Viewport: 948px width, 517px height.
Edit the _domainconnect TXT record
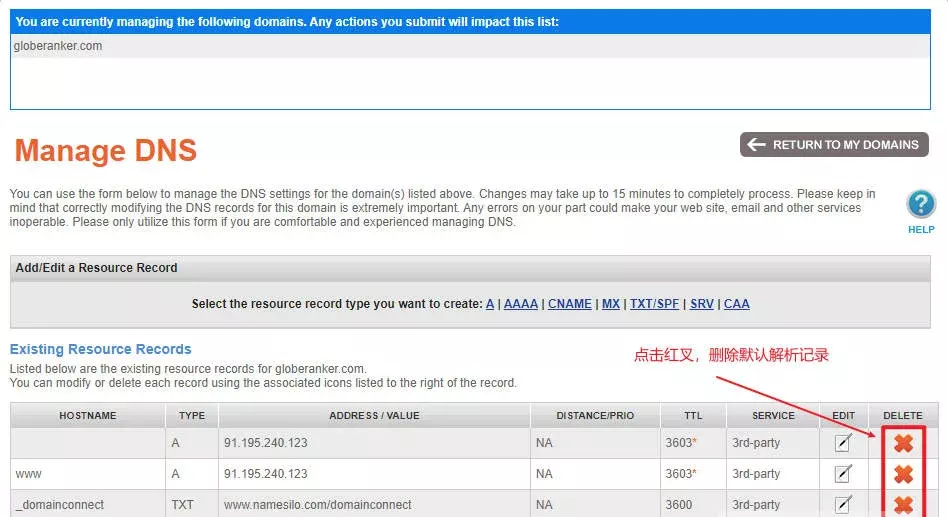pos(843,504)
